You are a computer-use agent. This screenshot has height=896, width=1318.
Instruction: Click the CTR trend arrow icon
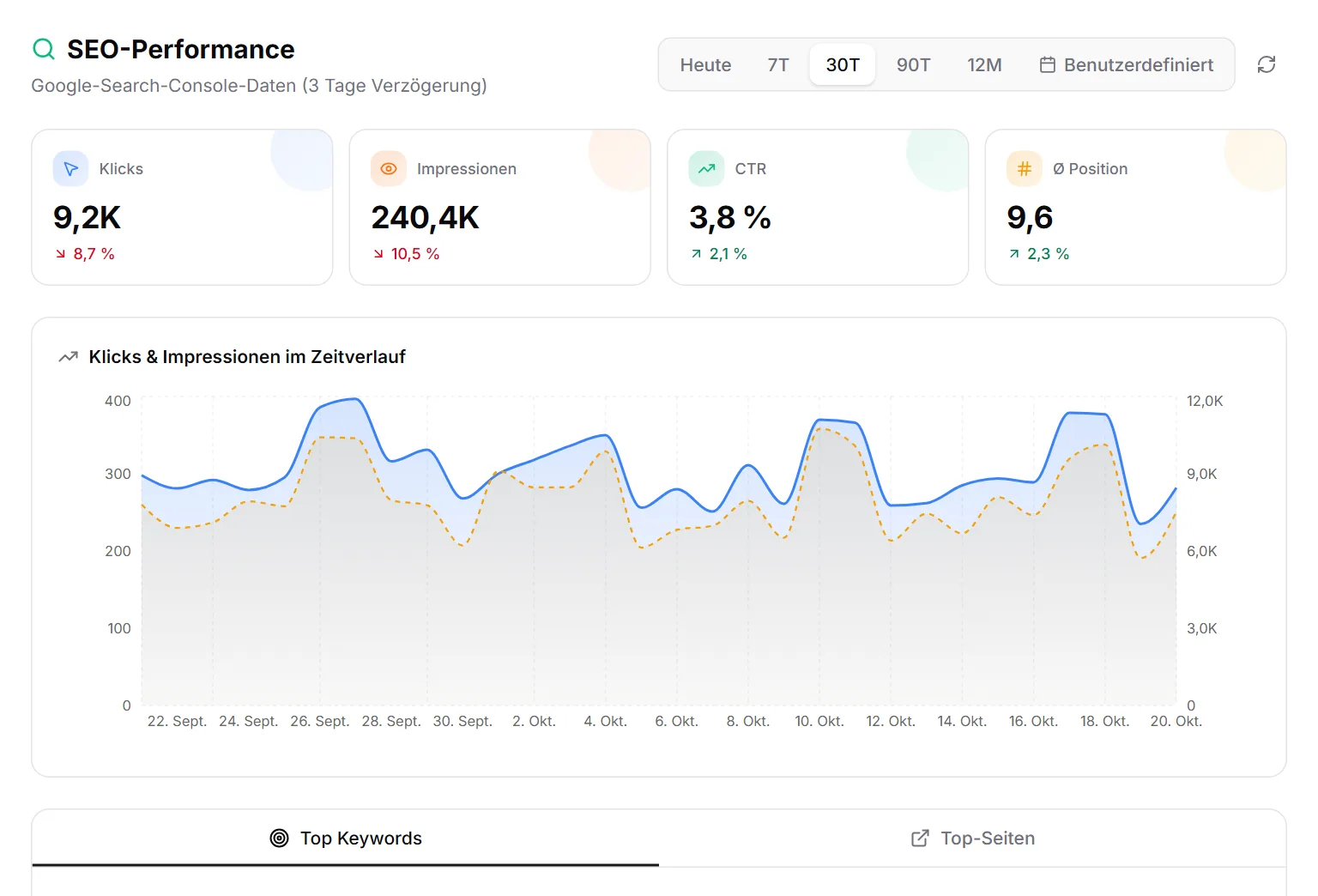pyautogui.click(x=706, y=169)
